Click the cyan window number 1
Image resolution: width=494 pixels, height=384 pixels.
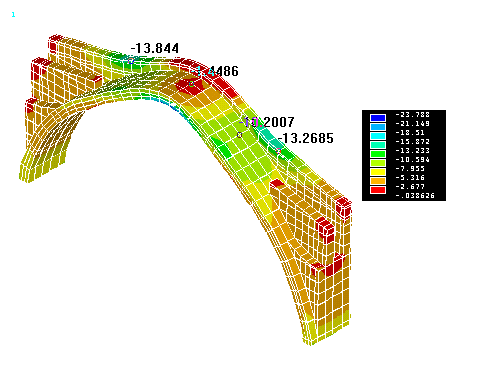(13, 15)
